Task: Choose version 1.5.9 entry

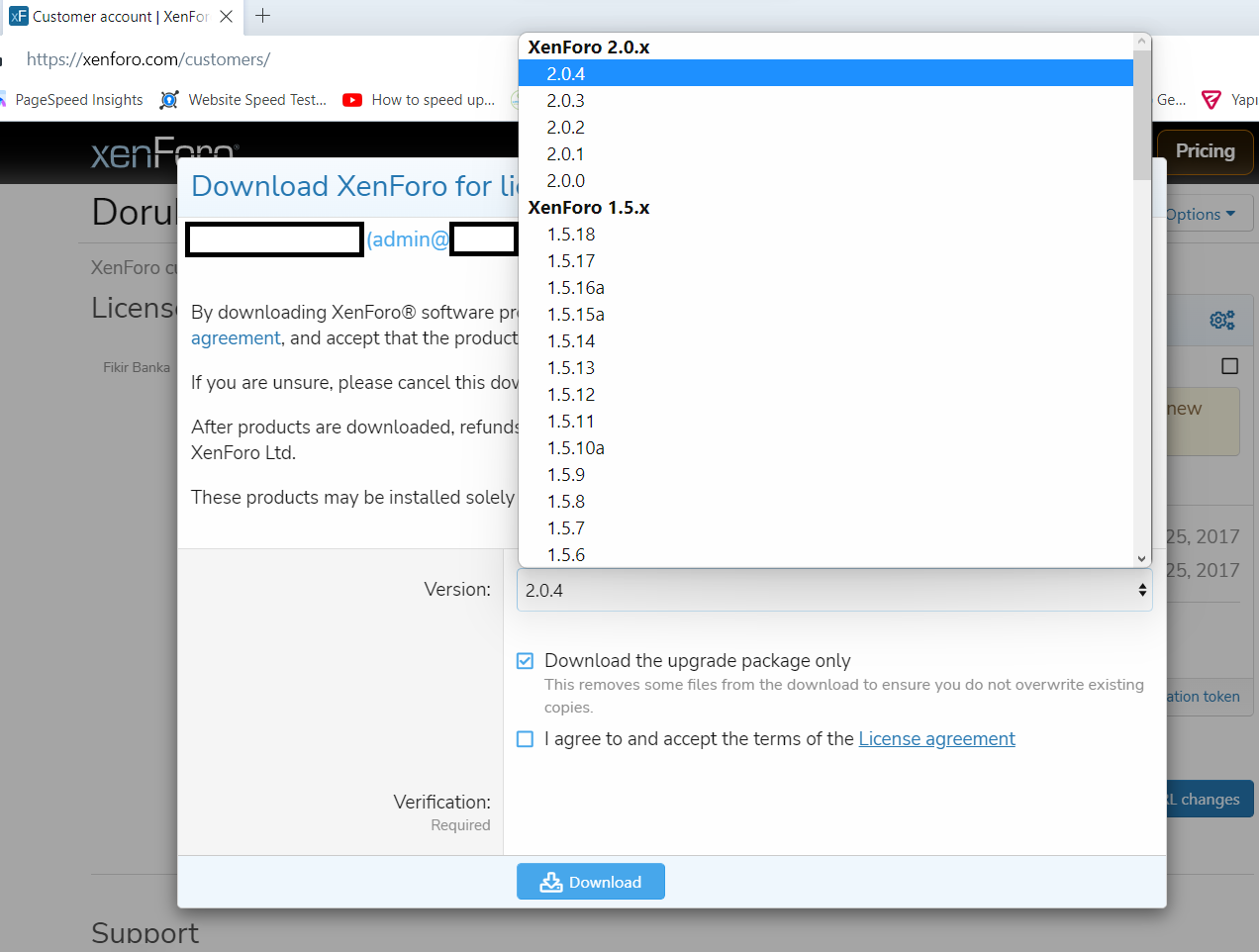Action: [x=825, y=474]
